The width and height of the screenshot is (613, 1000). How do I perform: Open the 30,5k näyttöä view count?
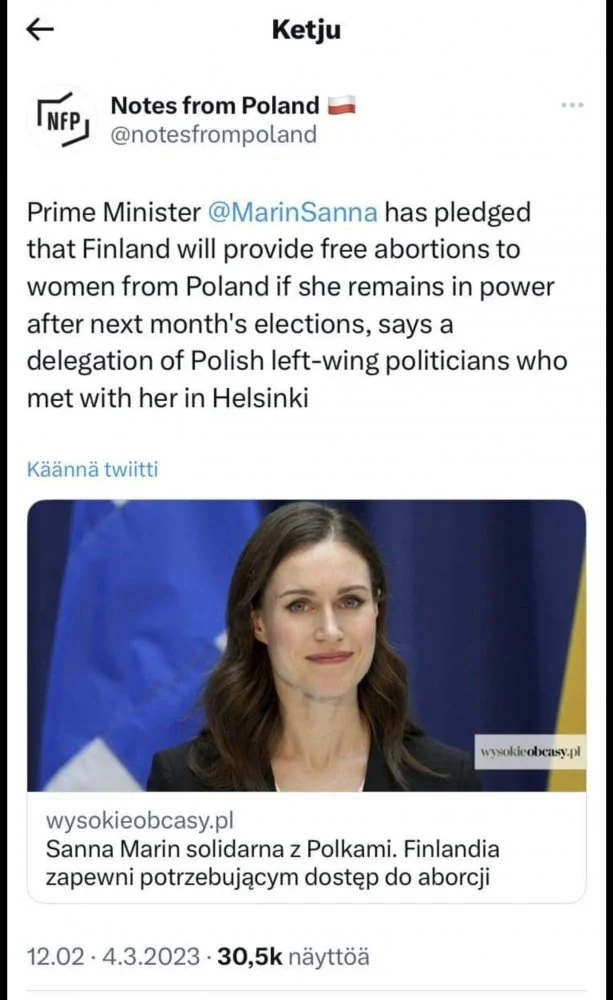[x=292, y=956]
